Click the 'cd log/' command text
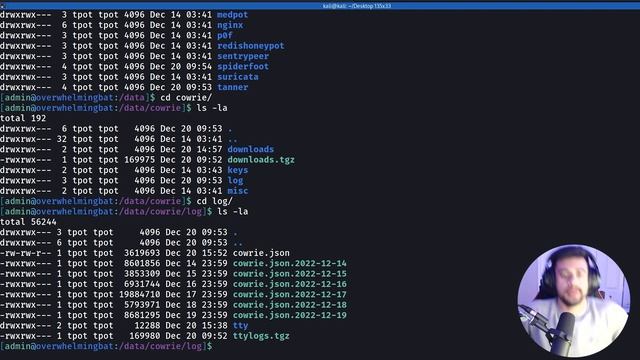This screenshot has width=640, height=360. [x=214, y=201]
